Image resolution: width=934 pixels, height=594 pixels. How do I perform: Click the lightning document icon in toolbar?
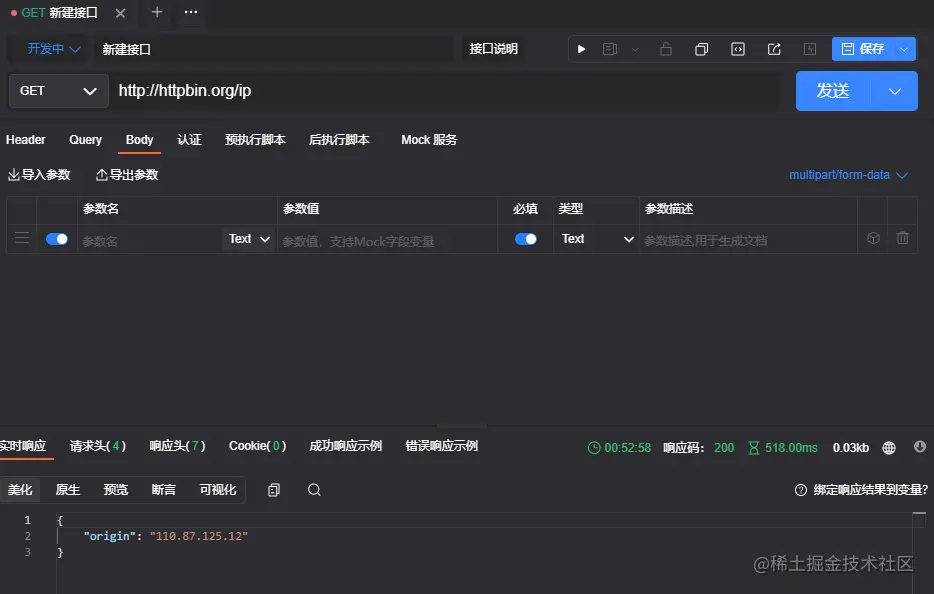810,49
